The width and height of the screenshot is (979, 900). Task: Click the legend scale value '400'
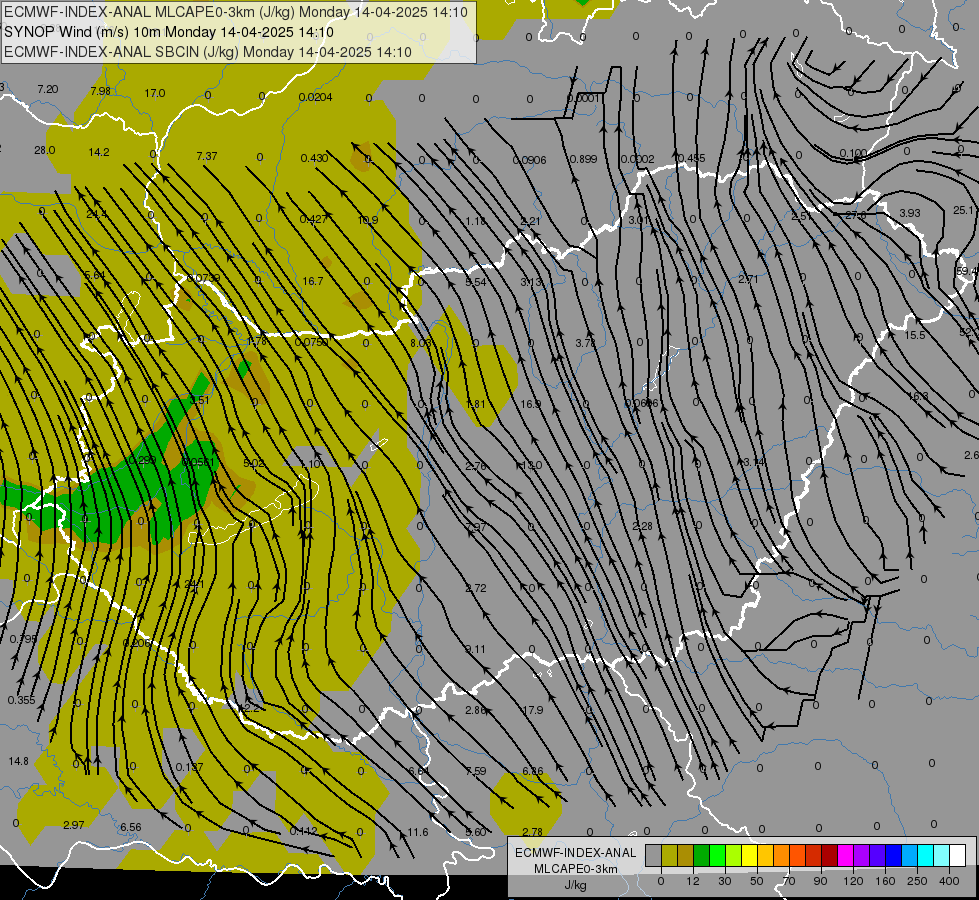pos(949,881)
